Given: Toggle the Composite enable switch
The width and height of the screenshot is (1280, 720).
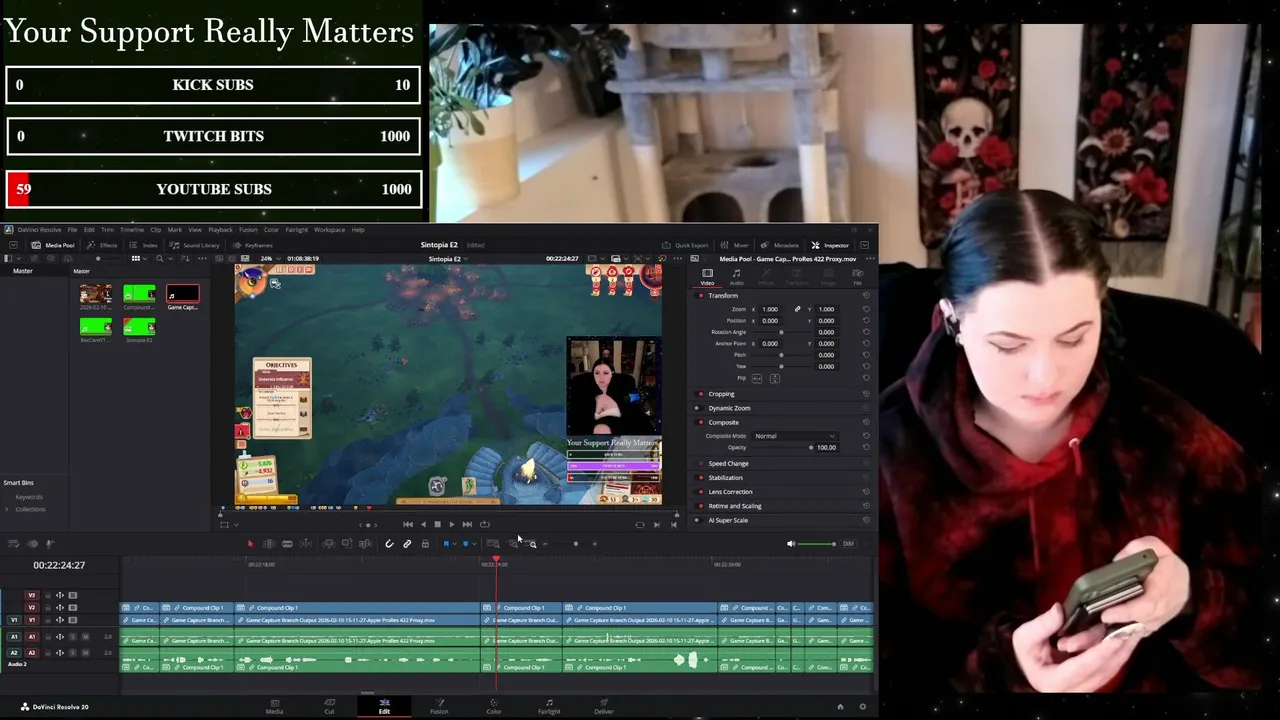Looking at the screenshot, I should [x=700, y=422].
